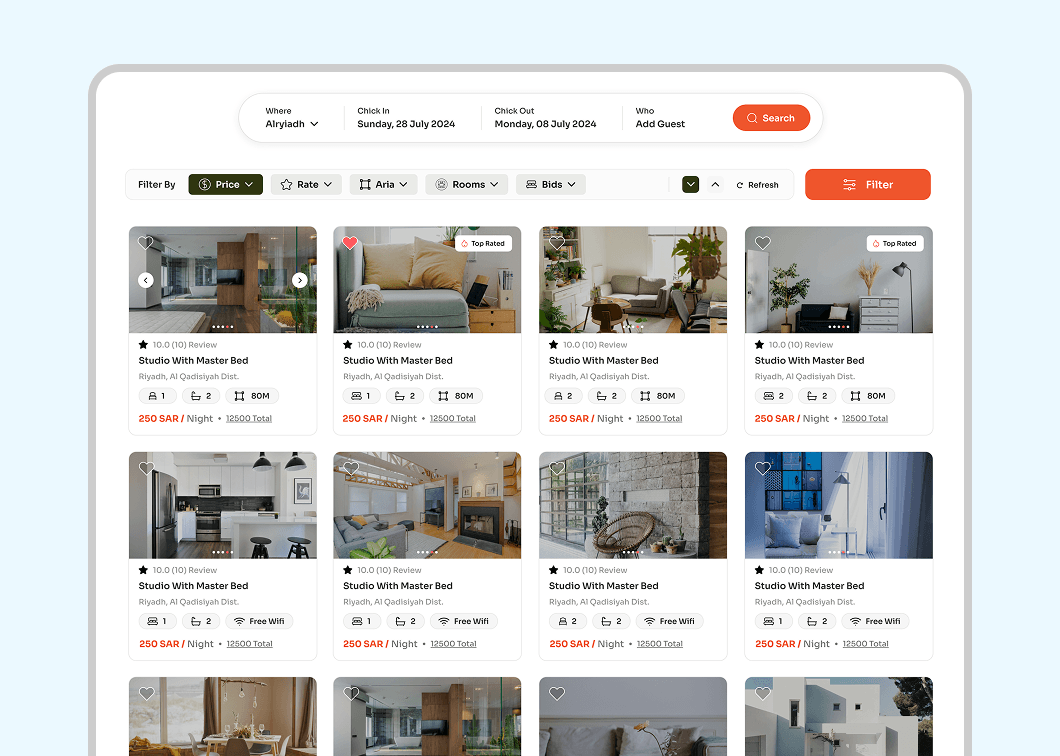Click the dollar icon on the Price filter
This screenshot has width=1060, height=756.
tap(205, 184)
